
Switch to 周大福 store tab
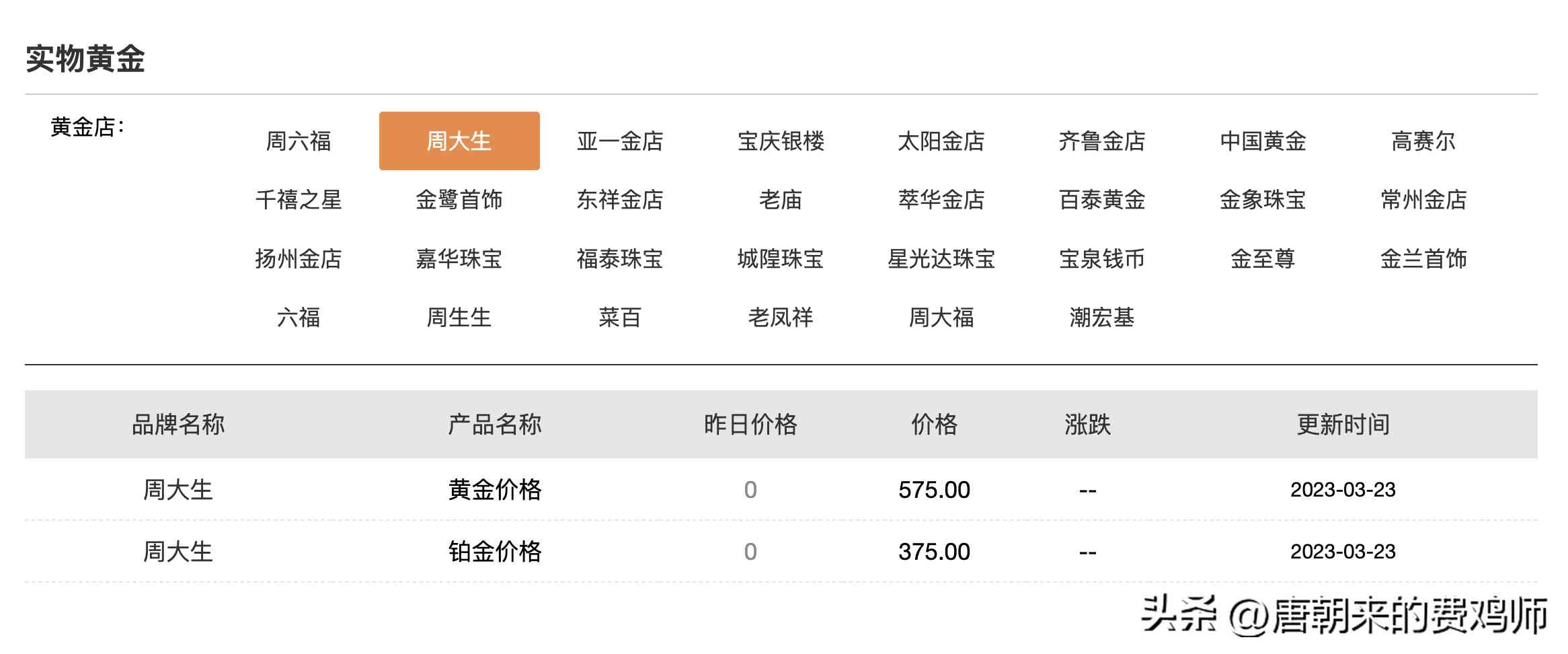coord(941,318)
